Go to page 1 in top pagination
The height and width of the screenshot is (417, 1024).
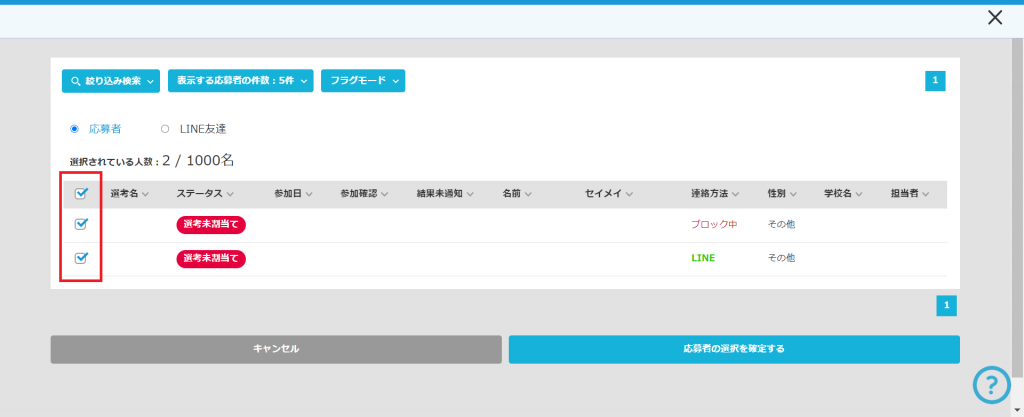(935, 81)
